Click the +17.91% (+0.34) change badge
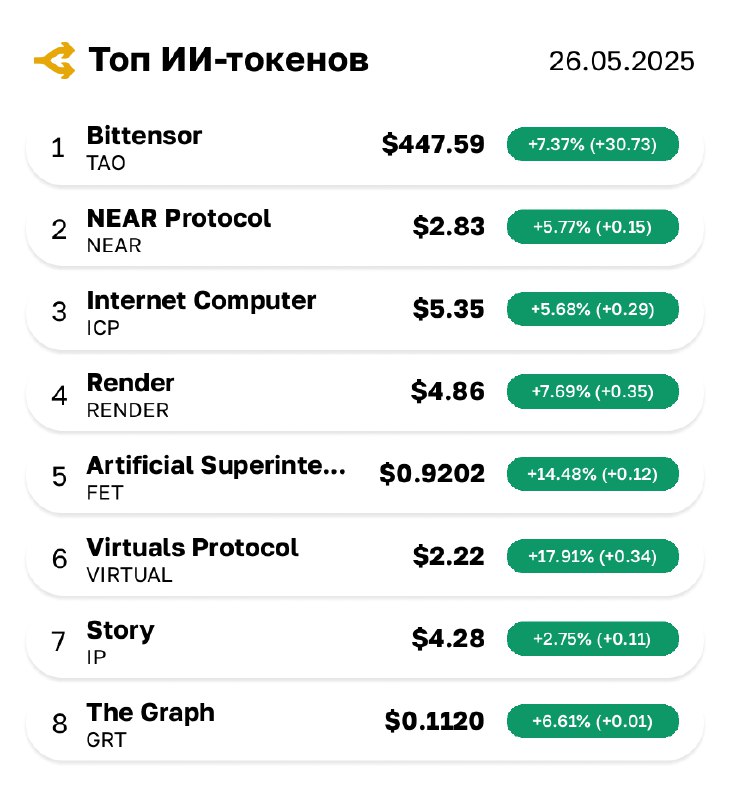 [592, 556]
